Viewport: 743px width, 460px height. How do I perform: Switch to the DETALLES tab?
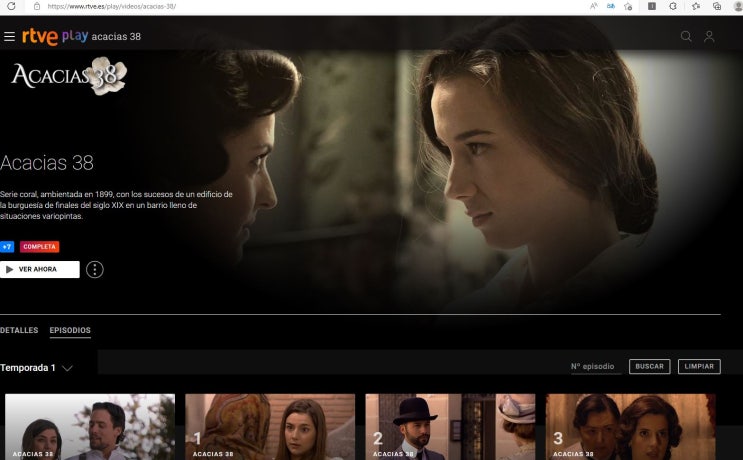pos(19,330)
